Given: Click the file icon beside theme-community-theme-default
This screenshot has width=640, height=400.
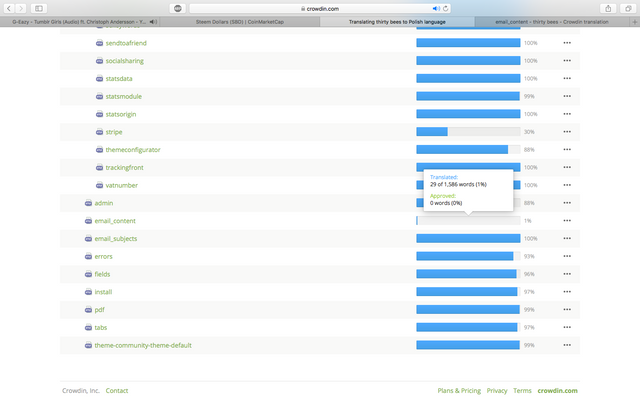Looking at the screenshot, I should click(88, 345).
